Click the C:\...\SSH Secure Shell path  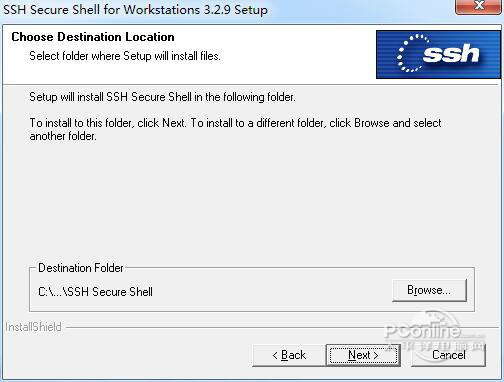[95, 292]
